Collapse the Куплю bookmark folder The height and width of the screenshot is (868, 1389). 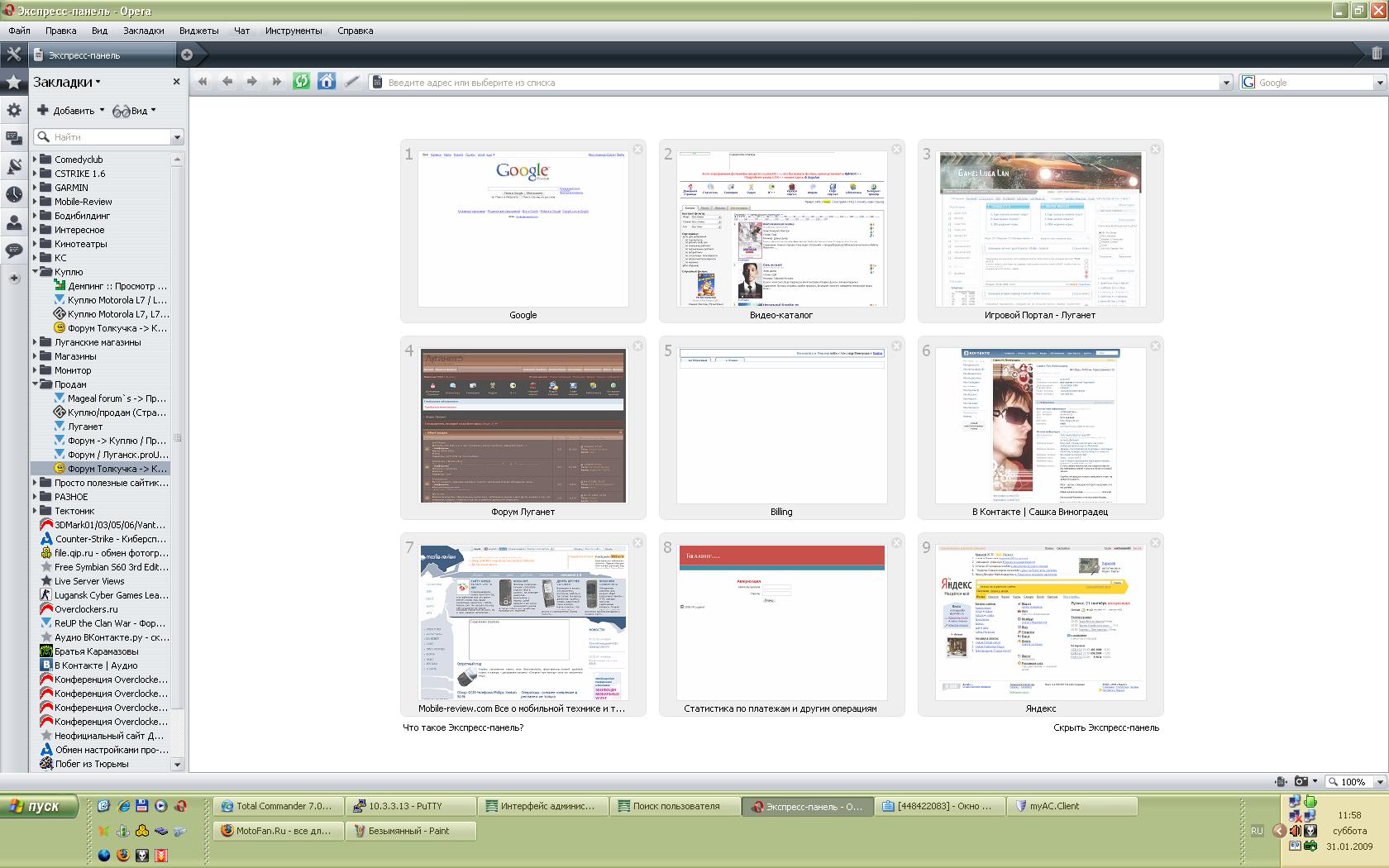click(x=36, y=271)
